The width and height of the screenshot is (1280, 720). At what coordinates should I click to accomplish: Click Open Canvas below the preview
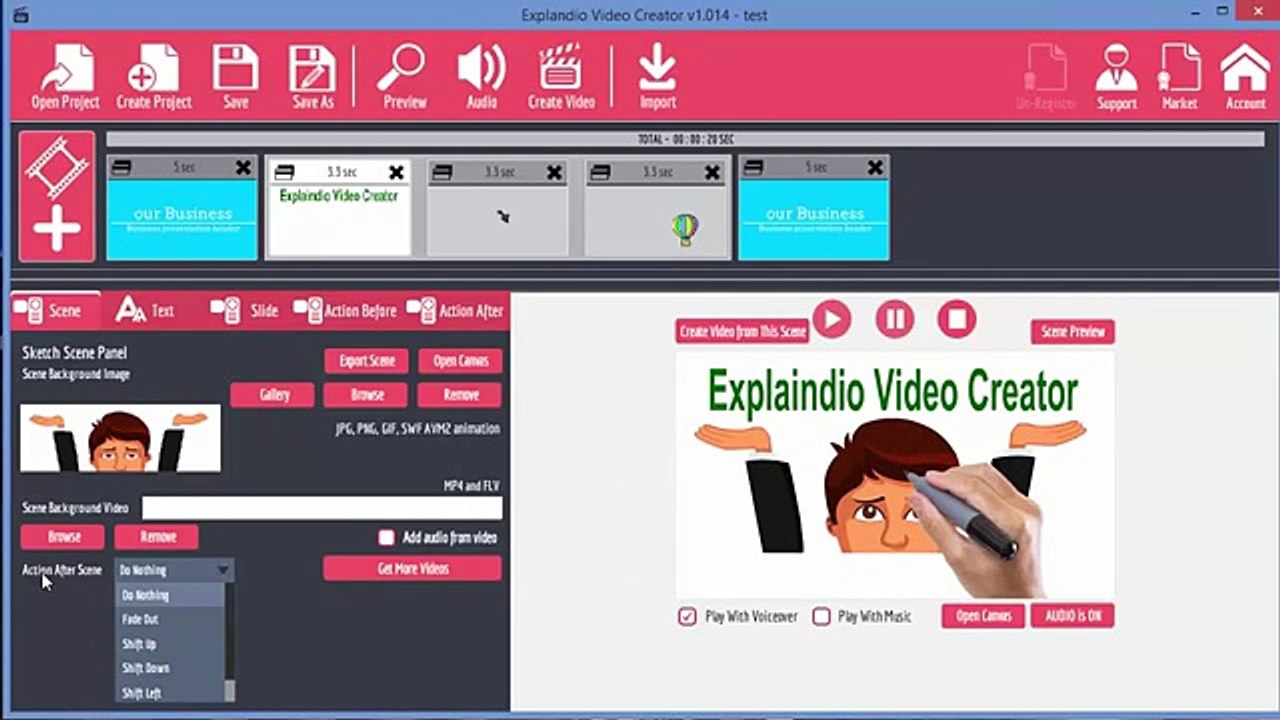pyautogui.click(x=983, y=616)
